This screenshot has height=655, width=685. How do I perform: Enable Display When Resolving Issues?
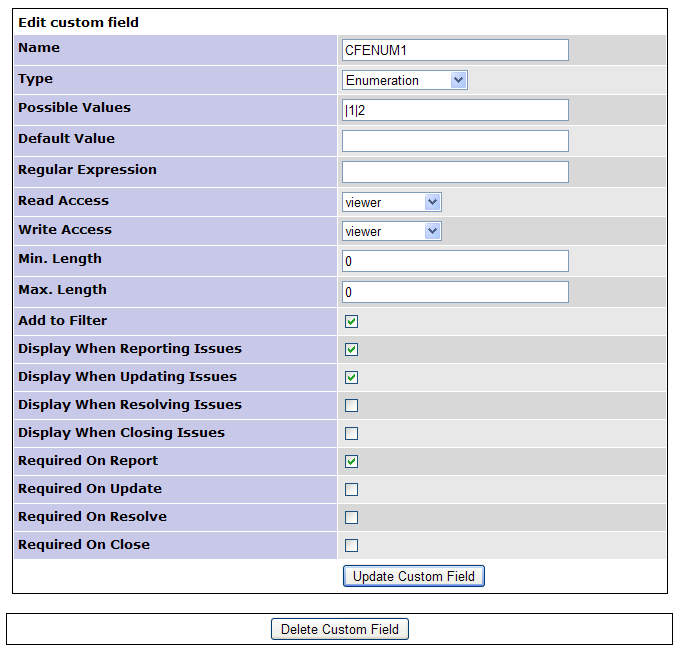pyautogui.click(x=351, y=406)
